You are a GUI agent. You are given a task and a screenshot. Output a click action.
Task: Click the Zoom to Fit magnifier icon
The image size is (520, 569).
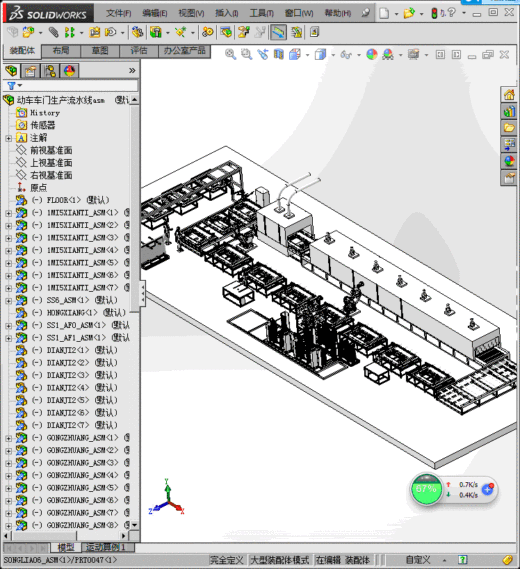[230, 54]
